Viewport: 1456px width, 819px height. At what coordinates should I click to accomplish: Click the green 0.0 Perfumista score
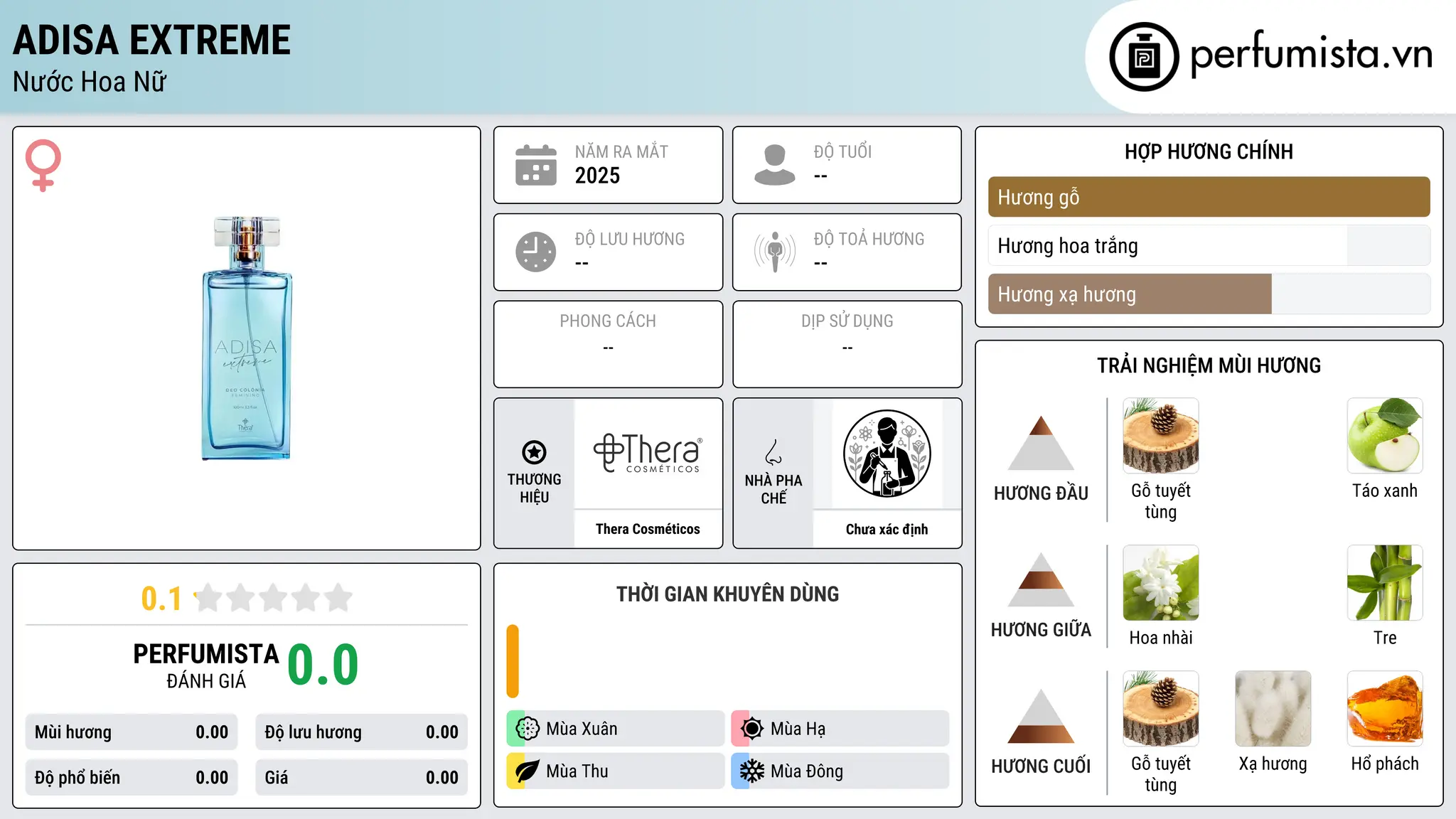pos(323,665)
